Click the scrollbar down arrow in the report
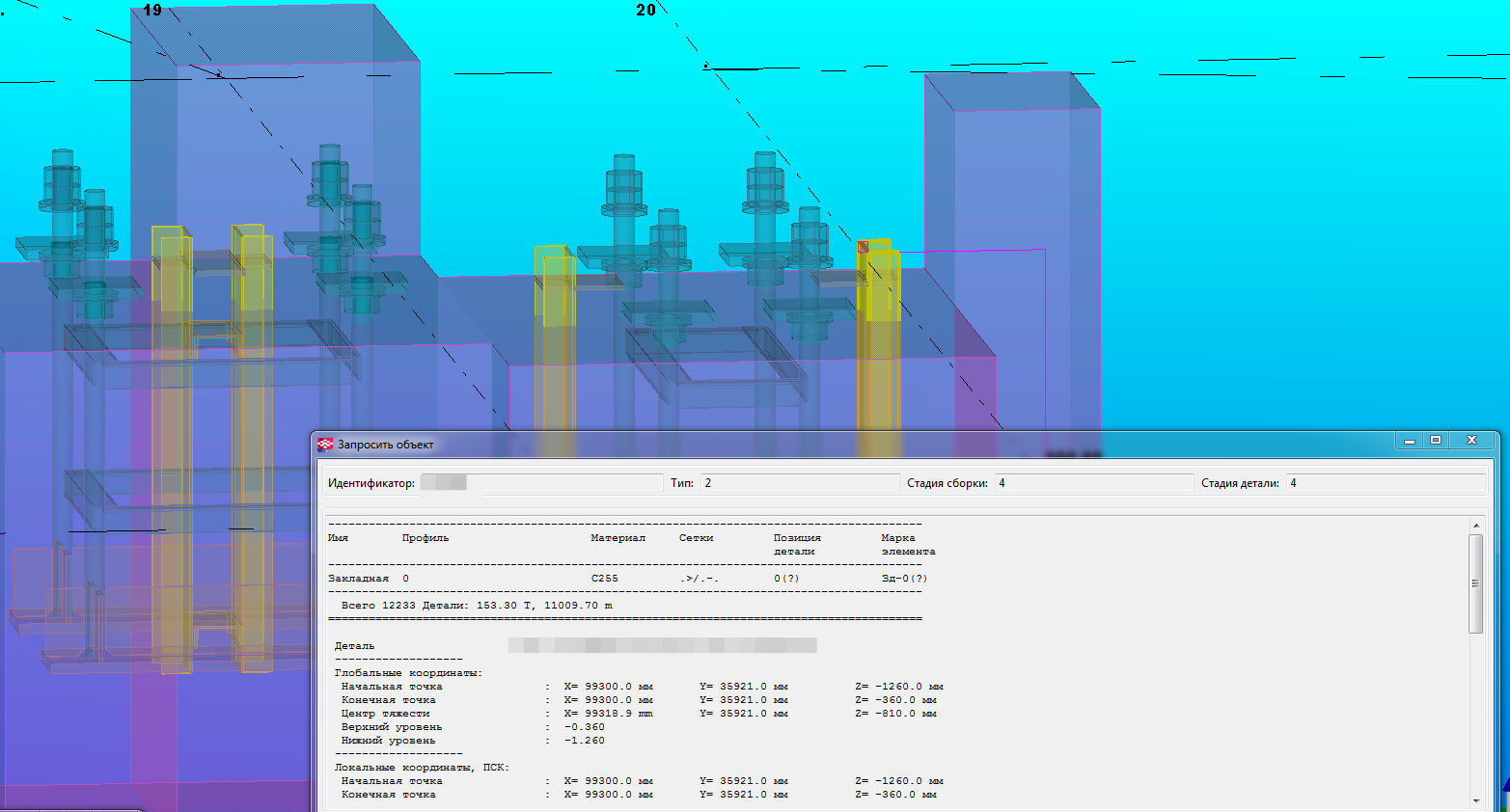This screenshot has height=812, width=1510. tap(1475, 801)
